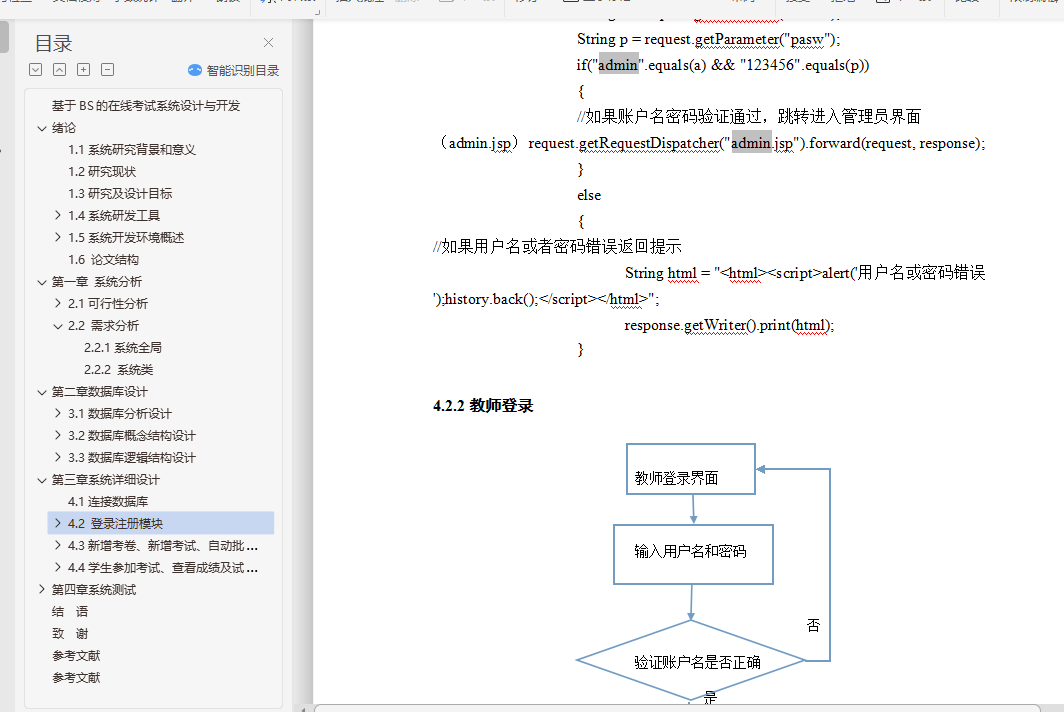Expand the 3.2 数据库概念结构设计 chevron
Viewport: 1064px width, 712px height.
click(x=58, y=435)
